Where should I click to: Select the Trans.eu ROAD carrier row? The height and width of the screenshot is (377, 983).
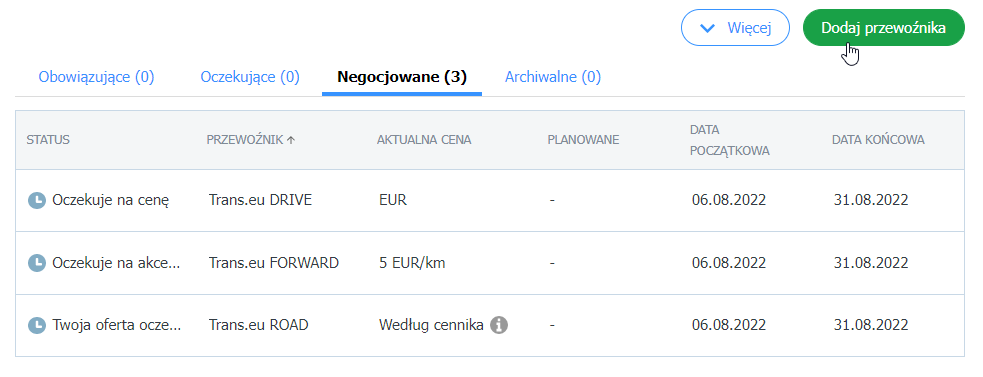tap(490, 326)
